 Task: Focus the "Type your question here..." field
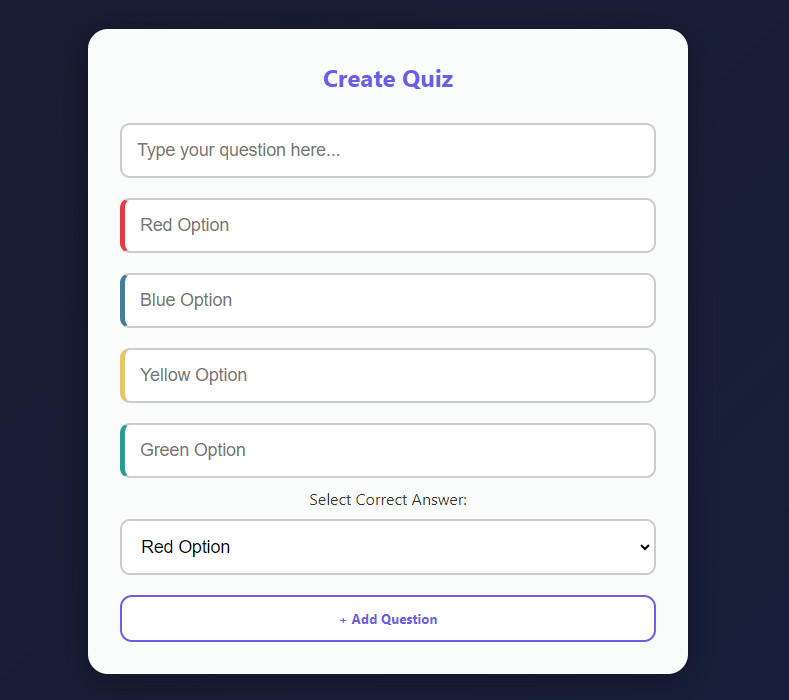(x=387, y=150)
